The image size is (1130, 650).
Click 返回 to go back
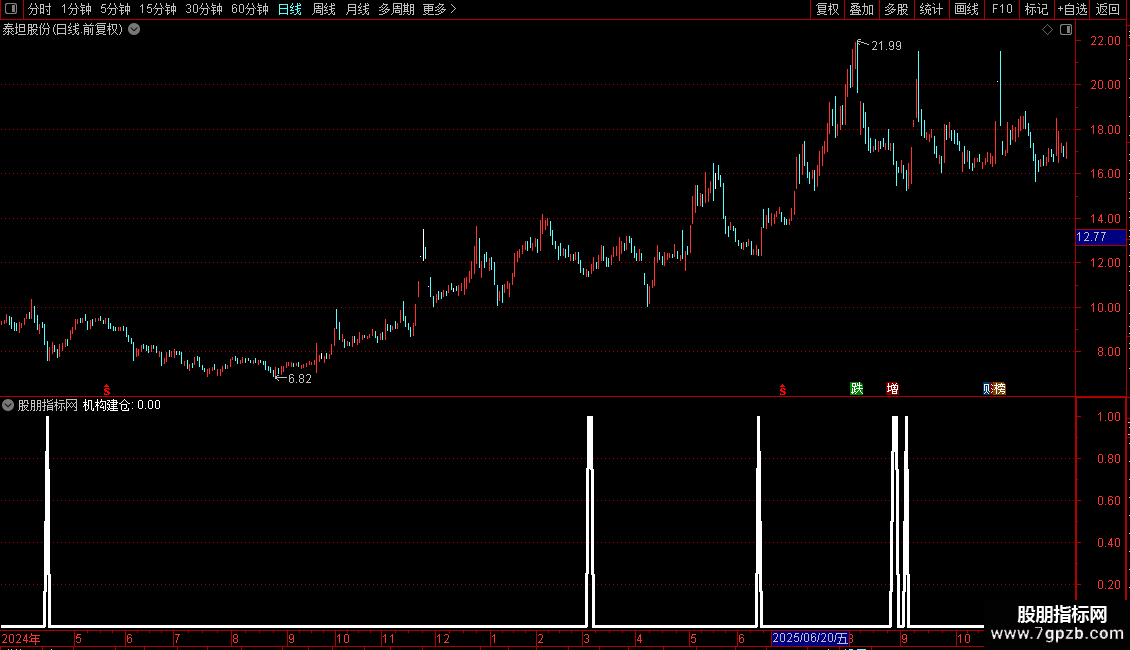[1108, 9]
